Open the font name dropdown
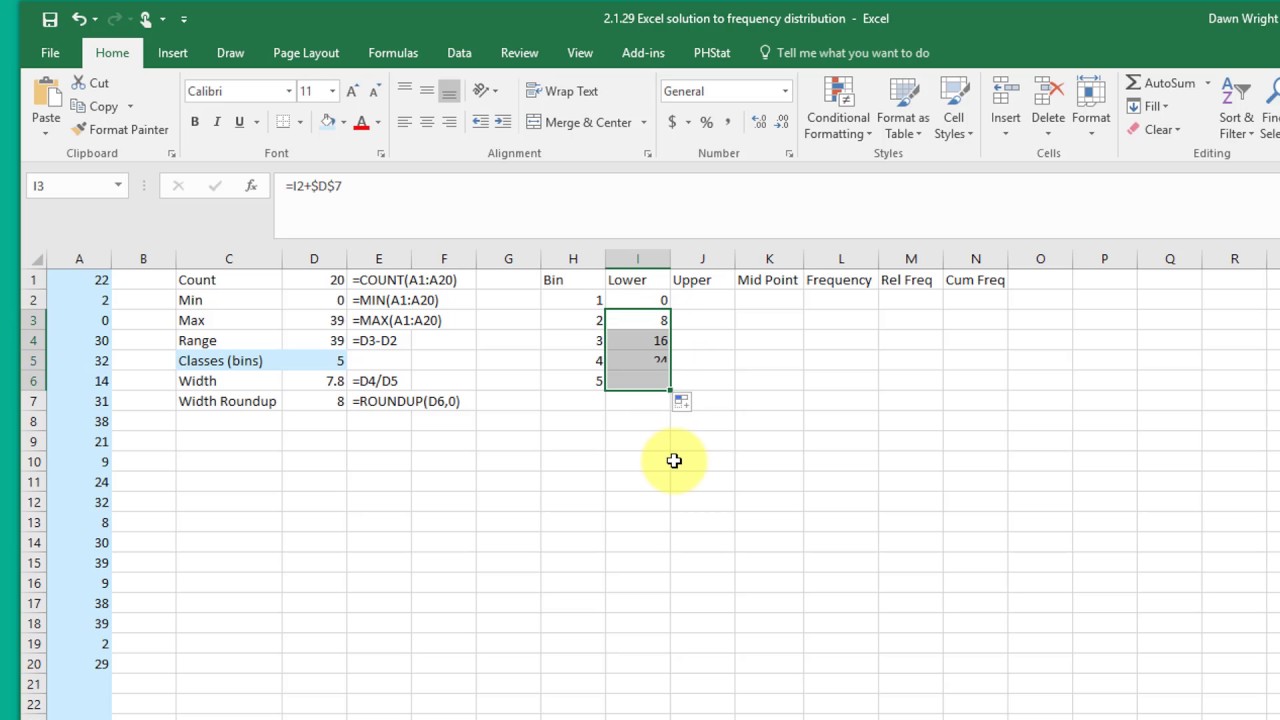Viewport: 1280px width, 720px height. (289, 91)
